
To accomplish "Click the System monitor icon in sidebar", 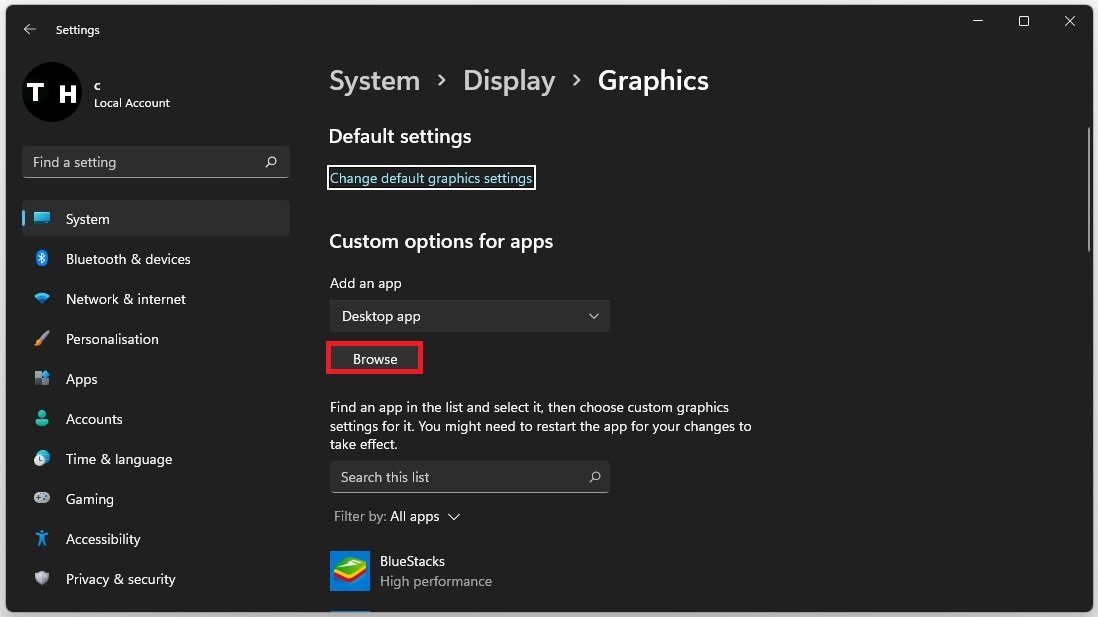I will (42, 219).
